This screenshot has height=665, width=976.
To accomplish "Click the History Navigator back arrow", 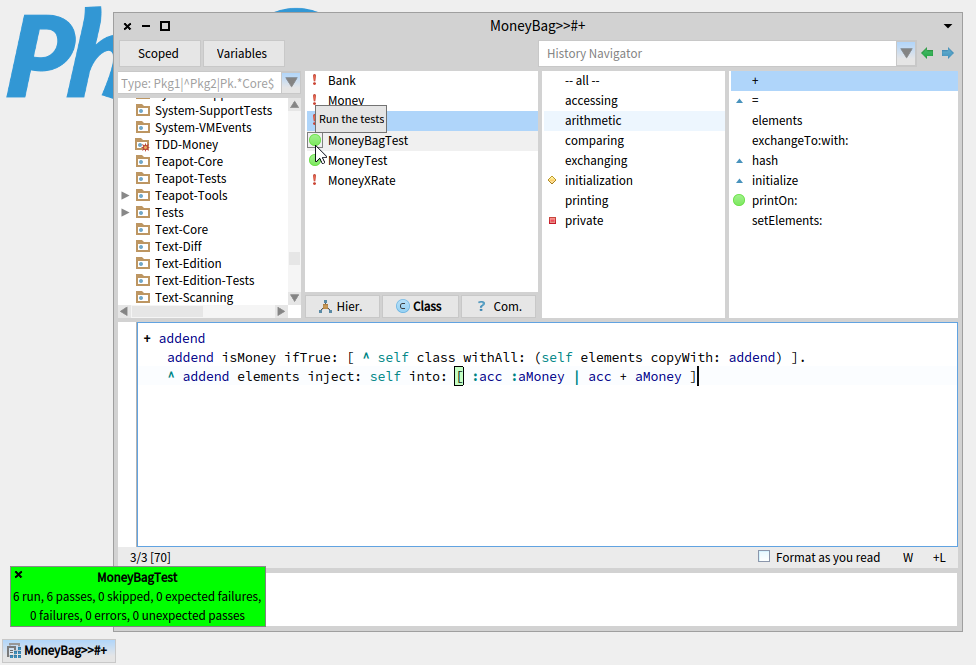I will pos(927,53).
